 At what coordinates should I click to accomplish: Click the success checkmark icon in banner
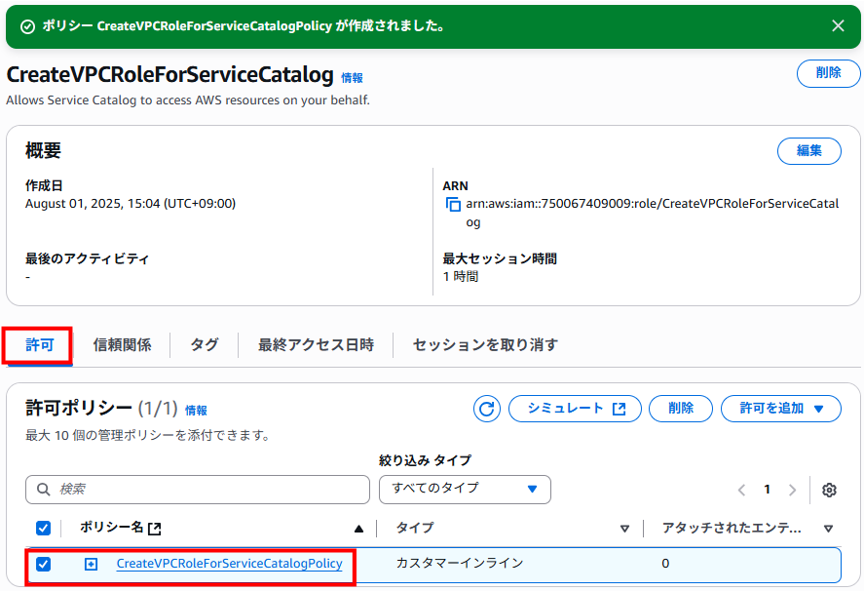coord(27,27)
